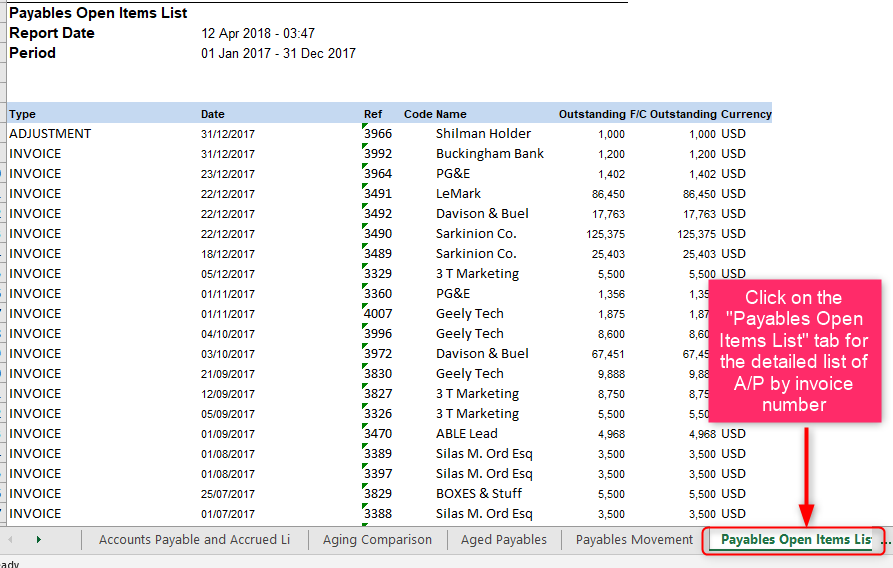Select the Buckingham Bank name cell
893x568 pixels.
490,154
